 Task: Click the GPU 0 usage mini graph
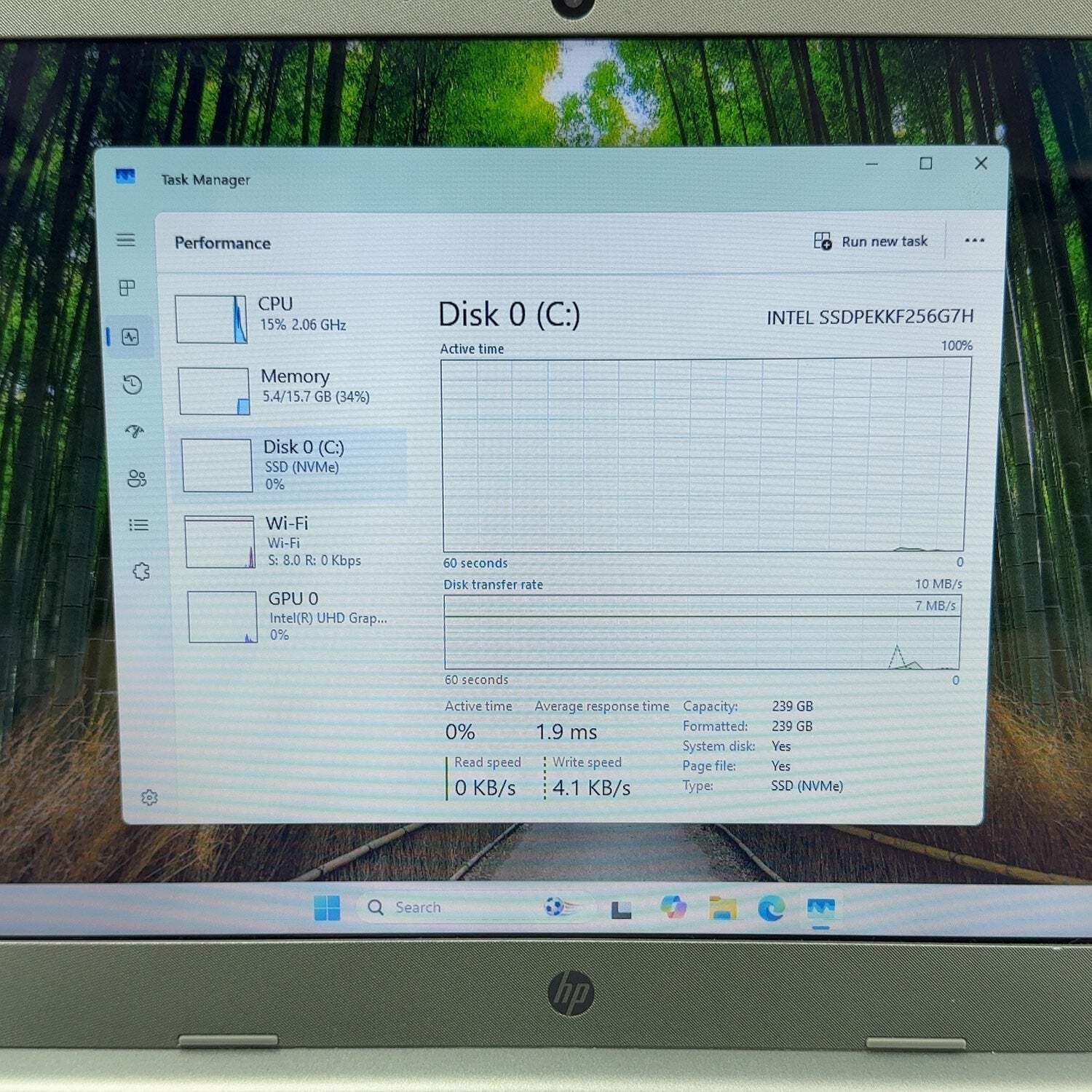(222, 617)
